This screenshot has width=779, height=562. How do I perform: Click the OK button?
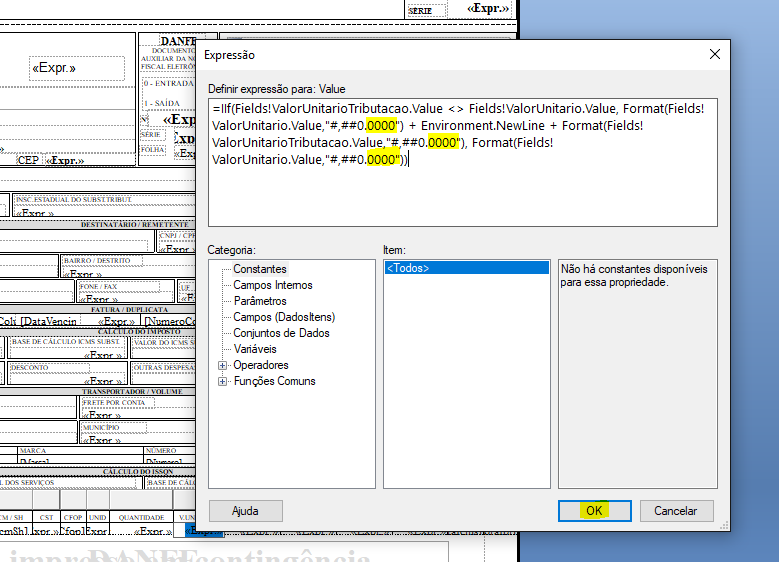594,510
